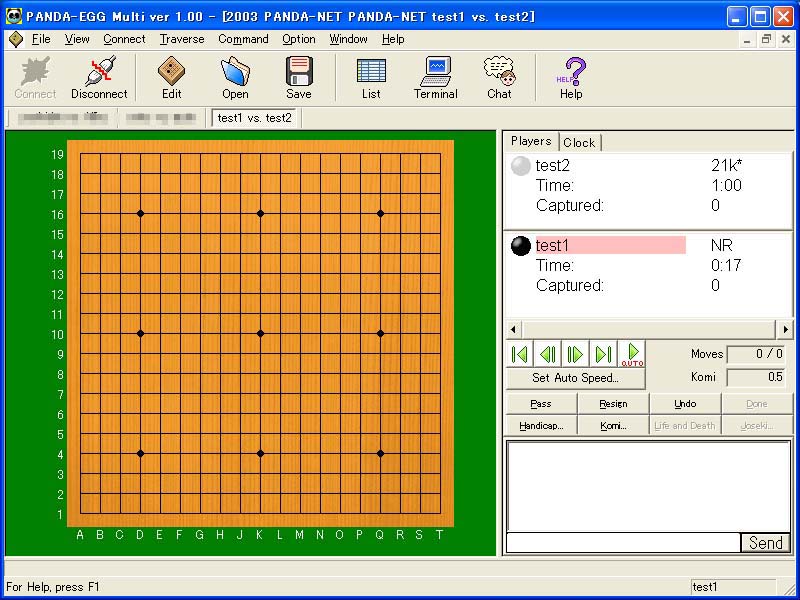Open the game List icon
Viewport: 800px width, 600px height.
click(x=371, y=77)
